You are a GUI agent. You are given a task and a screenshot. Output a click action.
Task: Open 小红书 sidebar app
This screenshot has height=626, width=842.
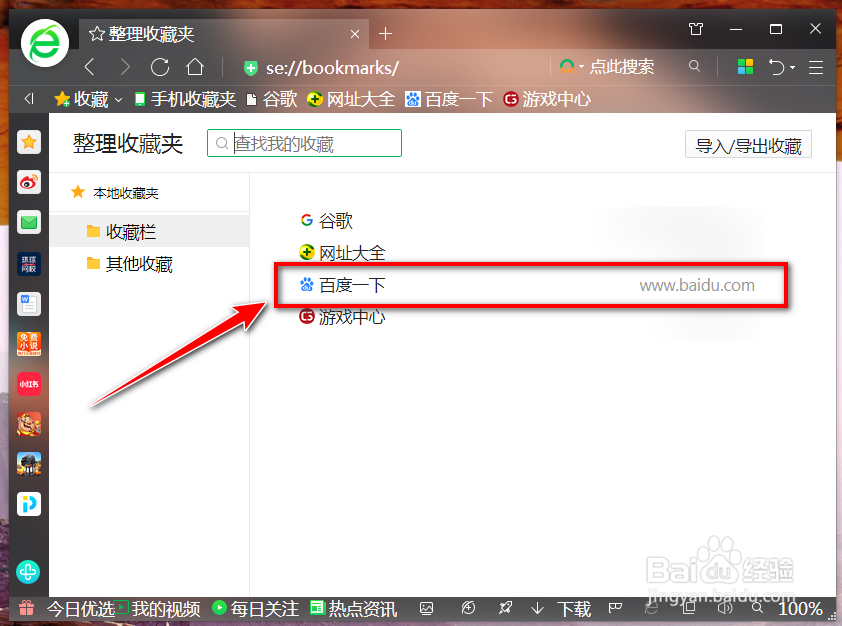click(x=29, y=384)
